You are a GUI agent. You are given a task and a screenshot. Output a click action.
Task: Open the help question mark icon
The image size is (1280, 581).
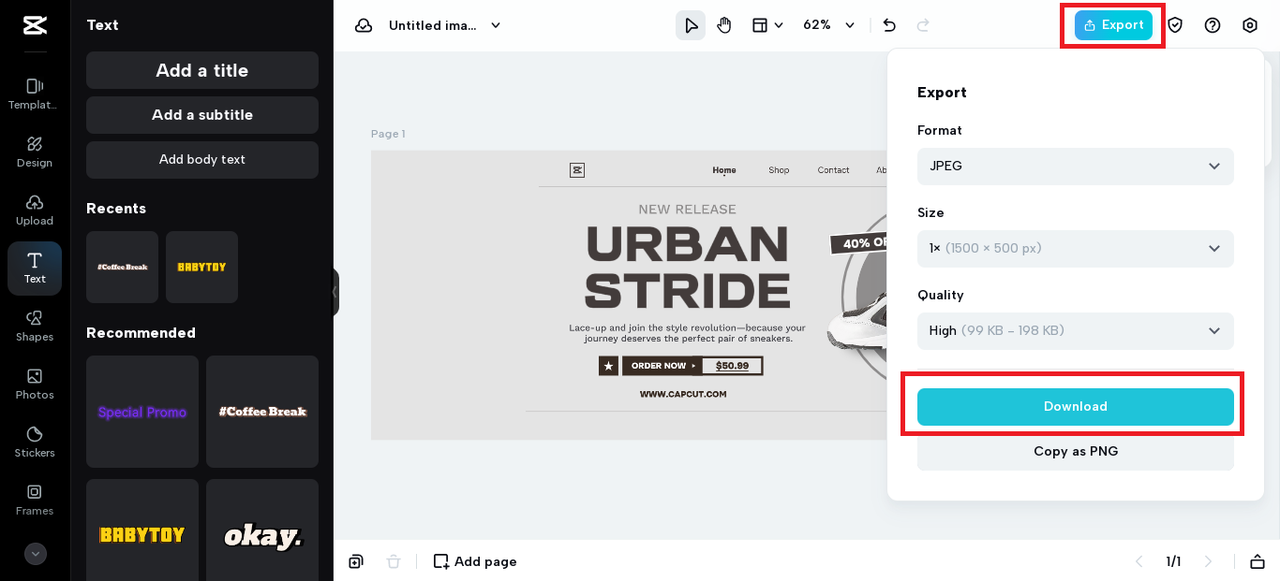(1212, 25)
